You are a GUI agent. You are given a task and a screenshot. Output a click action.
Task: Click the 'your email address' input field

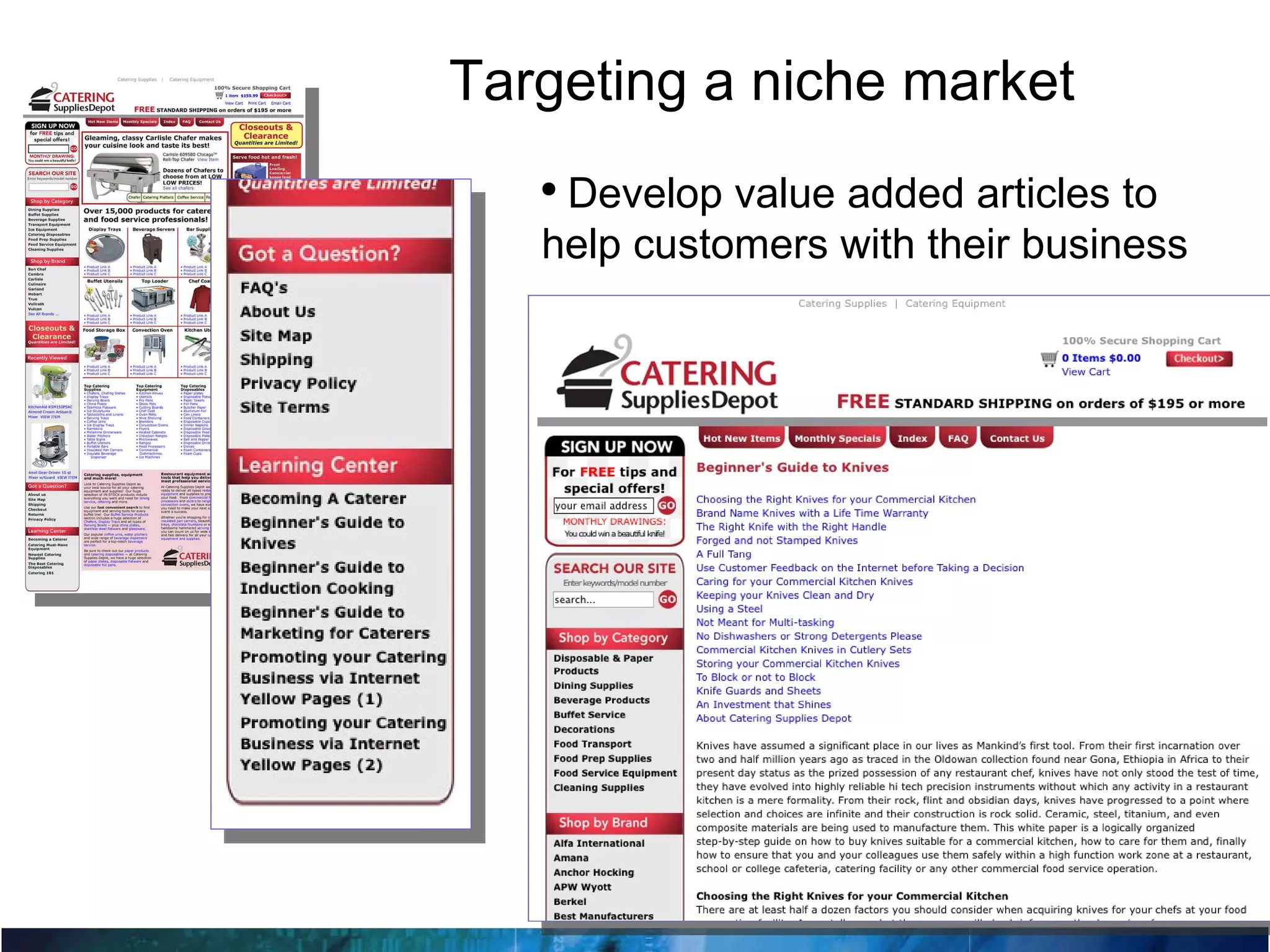pos(603,506)
